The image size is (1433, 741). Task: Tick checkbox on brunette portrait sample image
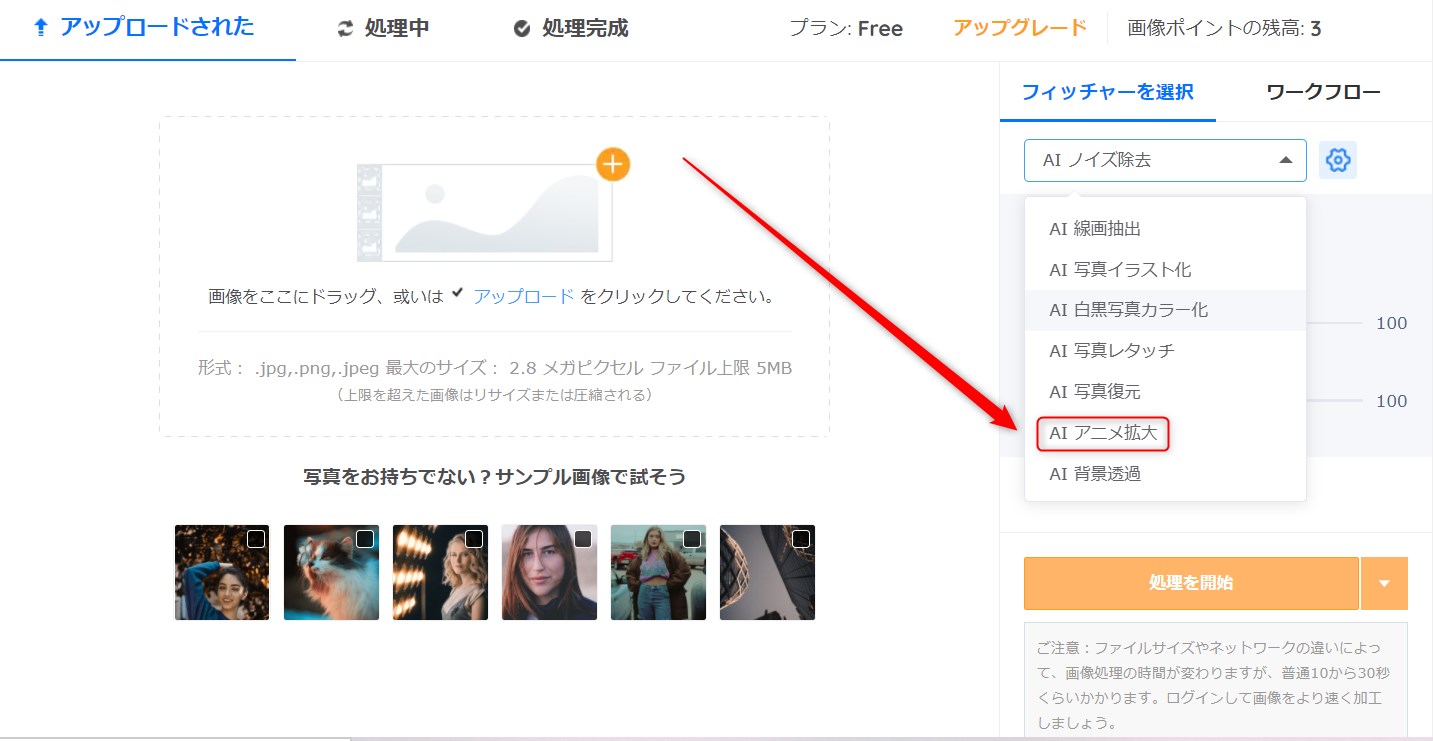pyautogui.click(x=583, y=539)
